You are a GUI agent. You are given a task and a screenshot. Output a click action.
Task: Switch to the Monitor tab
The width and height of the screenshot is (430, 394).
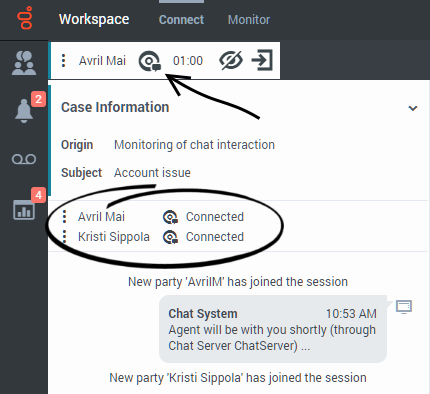click(249, 20)
